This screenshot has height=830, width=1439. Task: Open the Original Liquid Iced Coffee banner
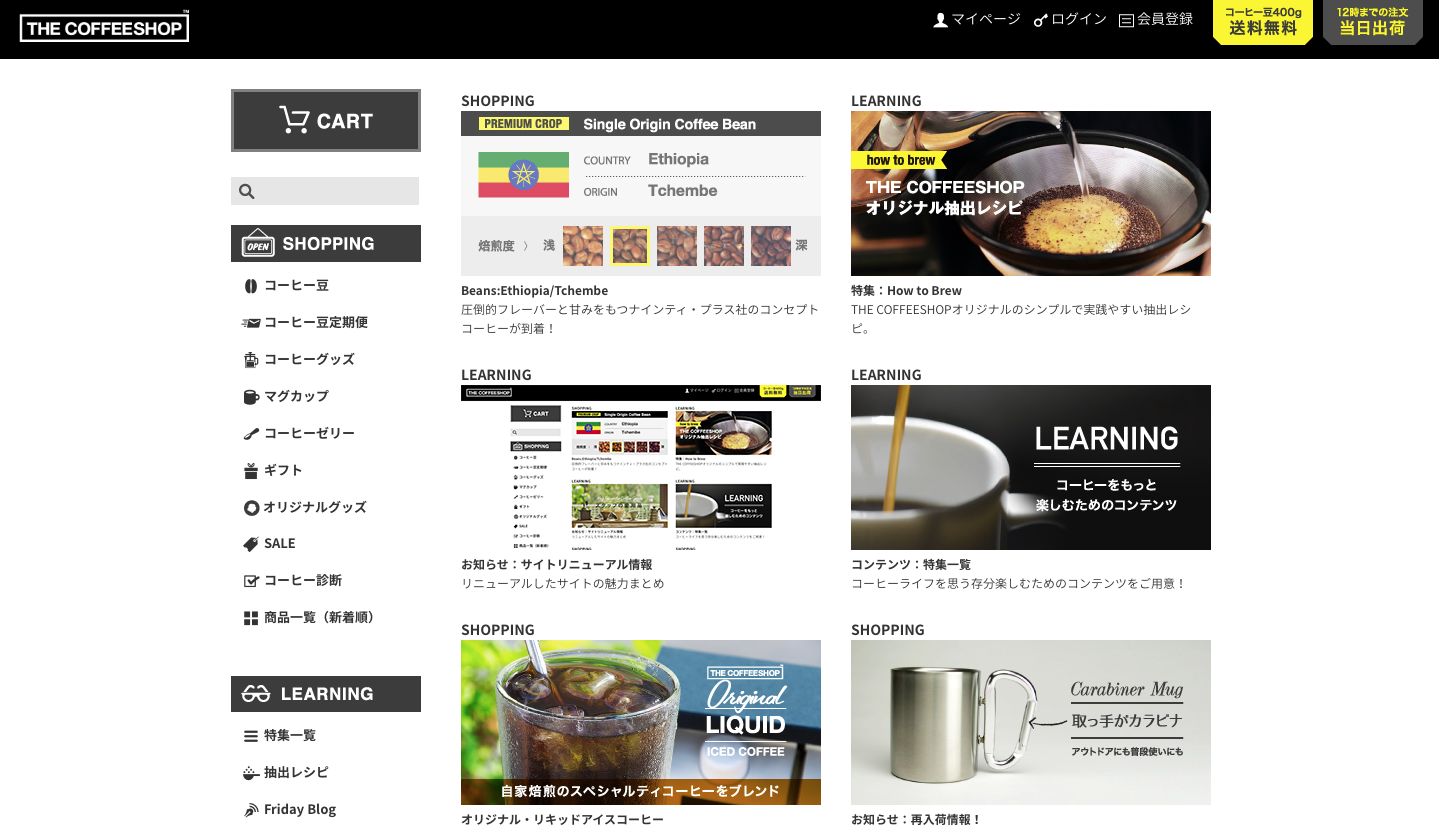pyautogui.click(x=641, y=722)
